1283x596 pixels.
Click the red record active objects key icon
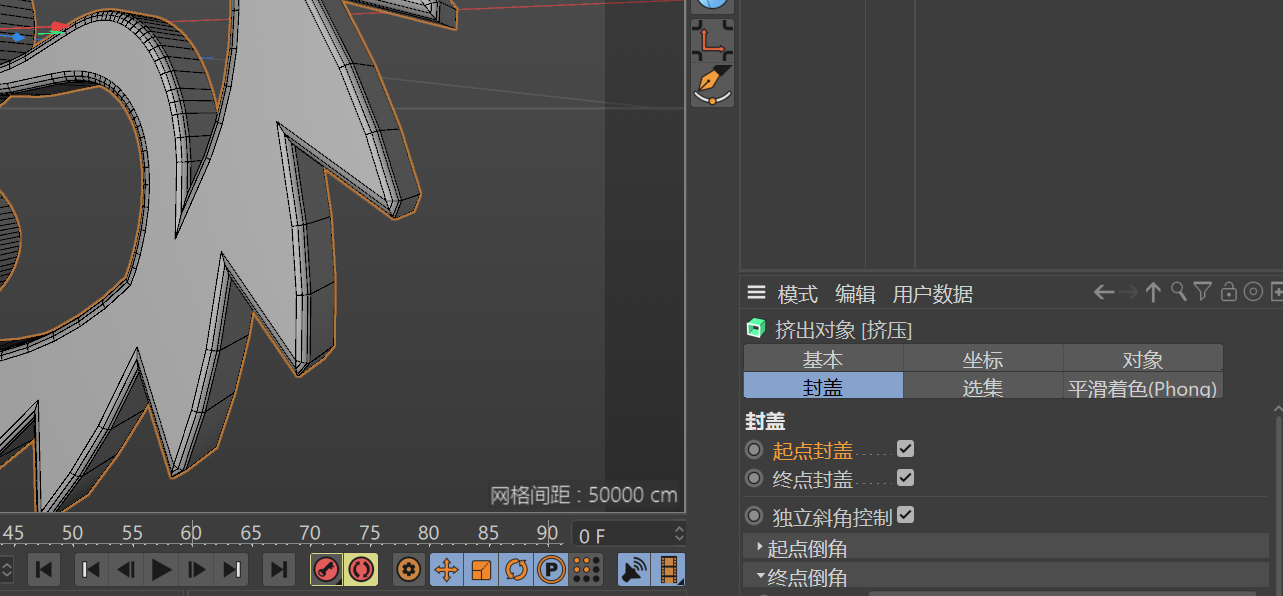[326, 570]
